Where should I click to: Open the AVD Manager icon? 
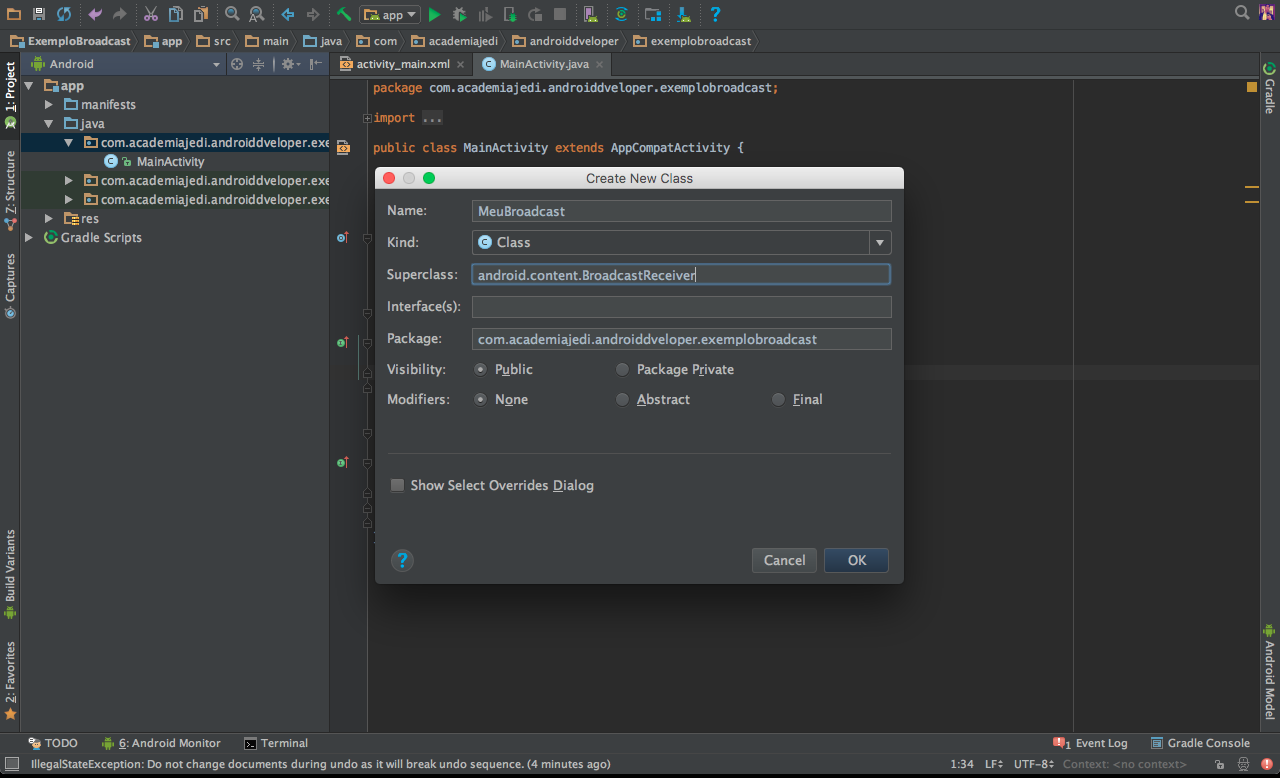pyautogui.click(x=589, y=14)
